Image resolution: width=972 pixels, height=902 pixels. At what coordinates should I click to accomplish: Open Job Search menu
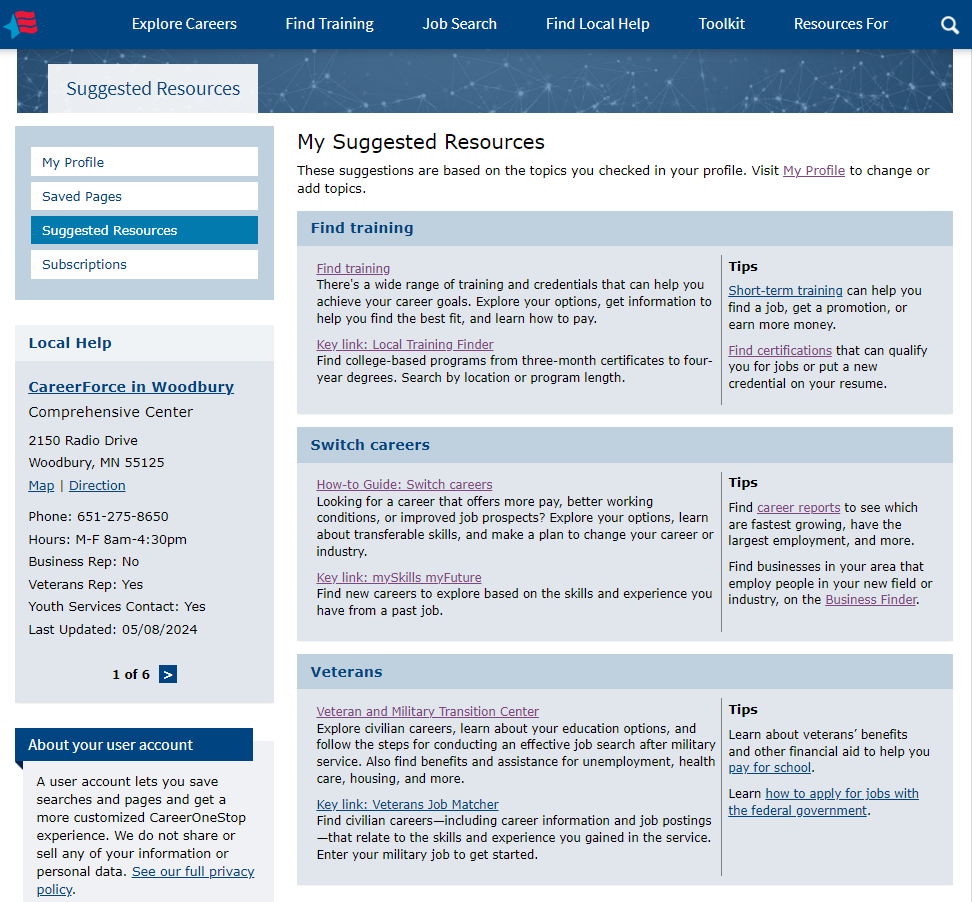pos(459,24)
